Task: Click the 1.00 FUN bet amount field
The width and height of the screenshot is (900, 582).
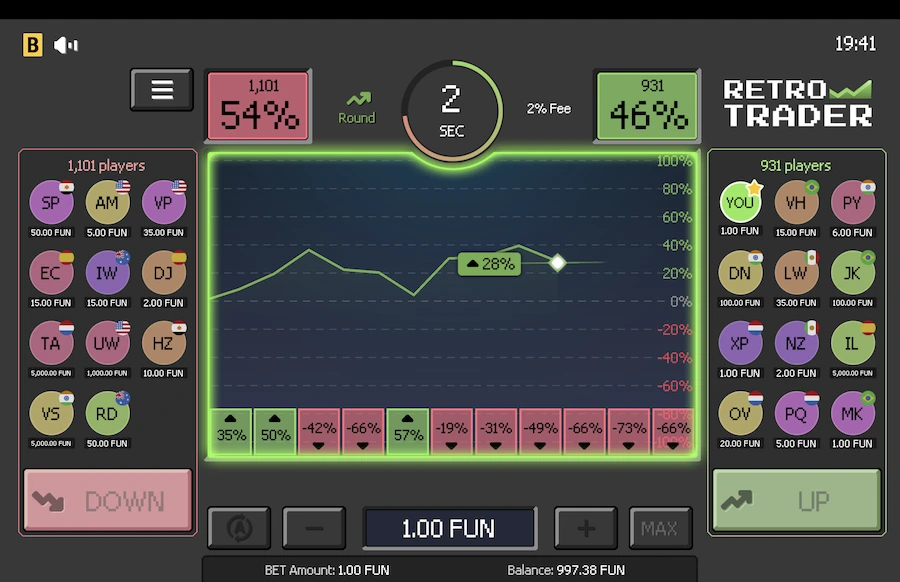Action: (449, 528)
